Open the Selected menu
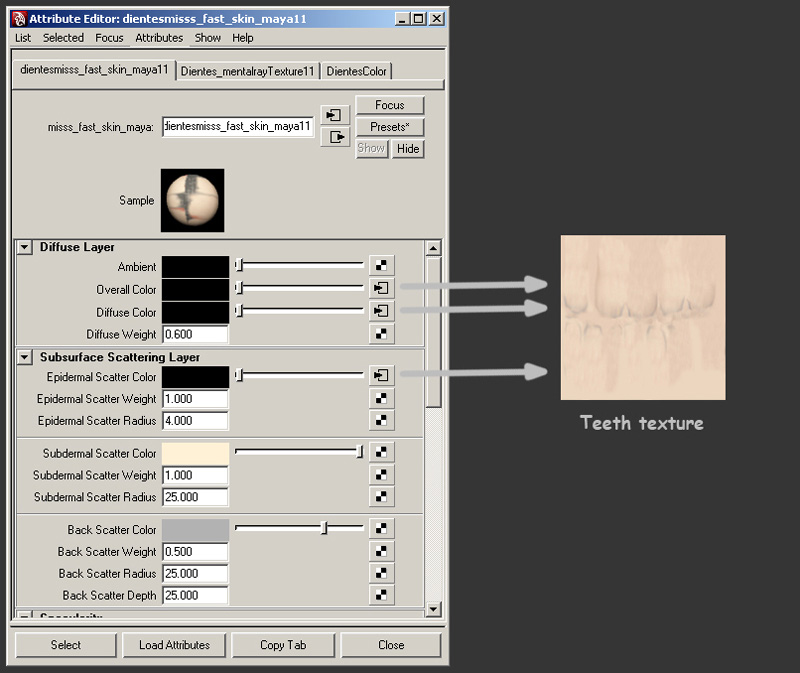This screenshot has height=673, width=800. [x=63, y=38]
